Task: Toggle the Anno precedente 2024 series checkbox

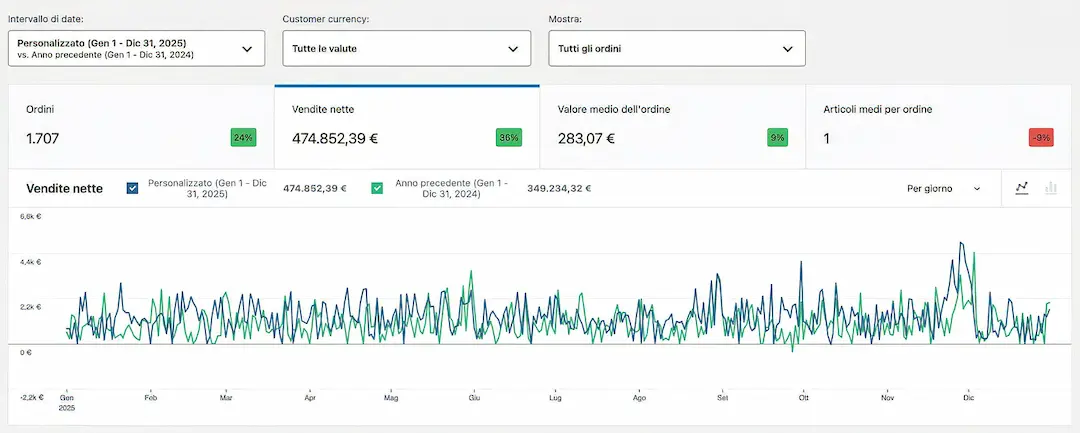Action: [377, 188]
